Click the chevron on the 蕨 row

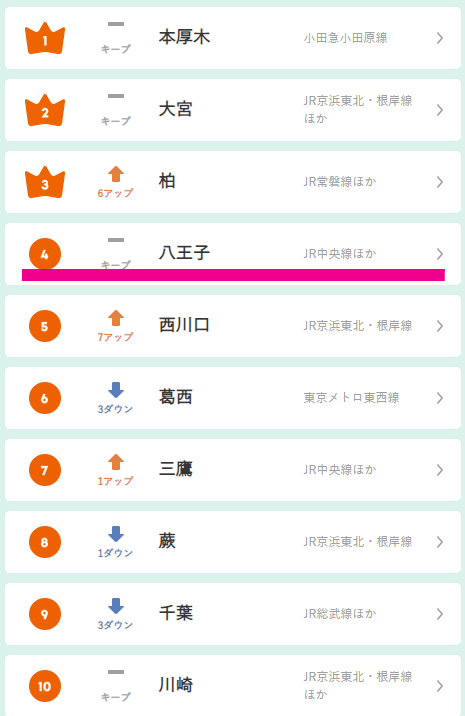[440, 542]
